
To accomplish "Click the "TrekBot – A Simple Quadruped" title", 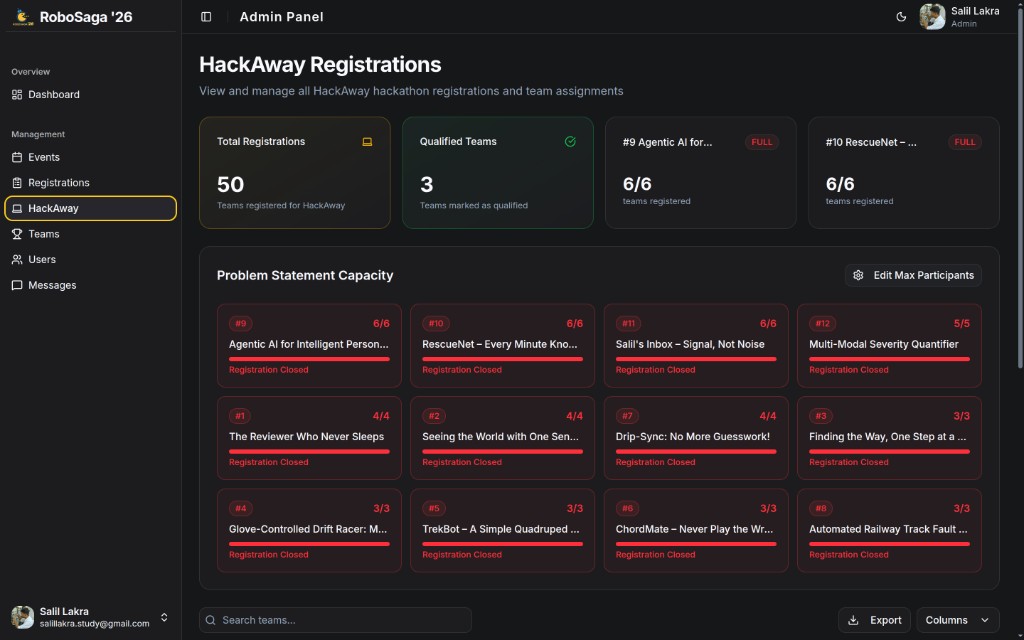I will (x=501, y=529).
